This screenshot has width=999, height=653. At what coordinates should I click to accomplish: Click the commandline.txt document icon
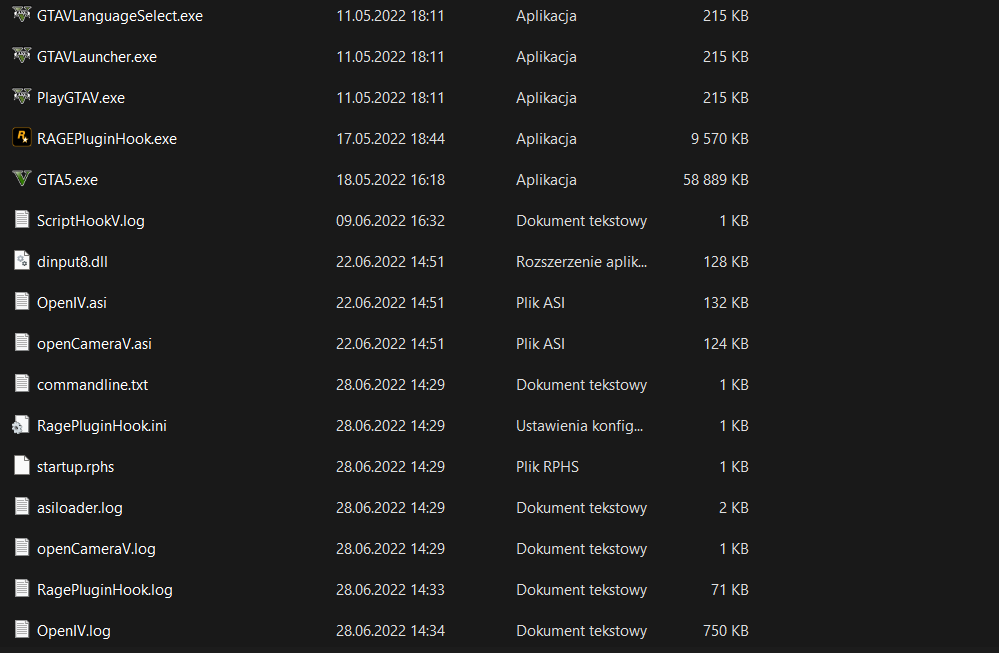(x=22, y=383)
